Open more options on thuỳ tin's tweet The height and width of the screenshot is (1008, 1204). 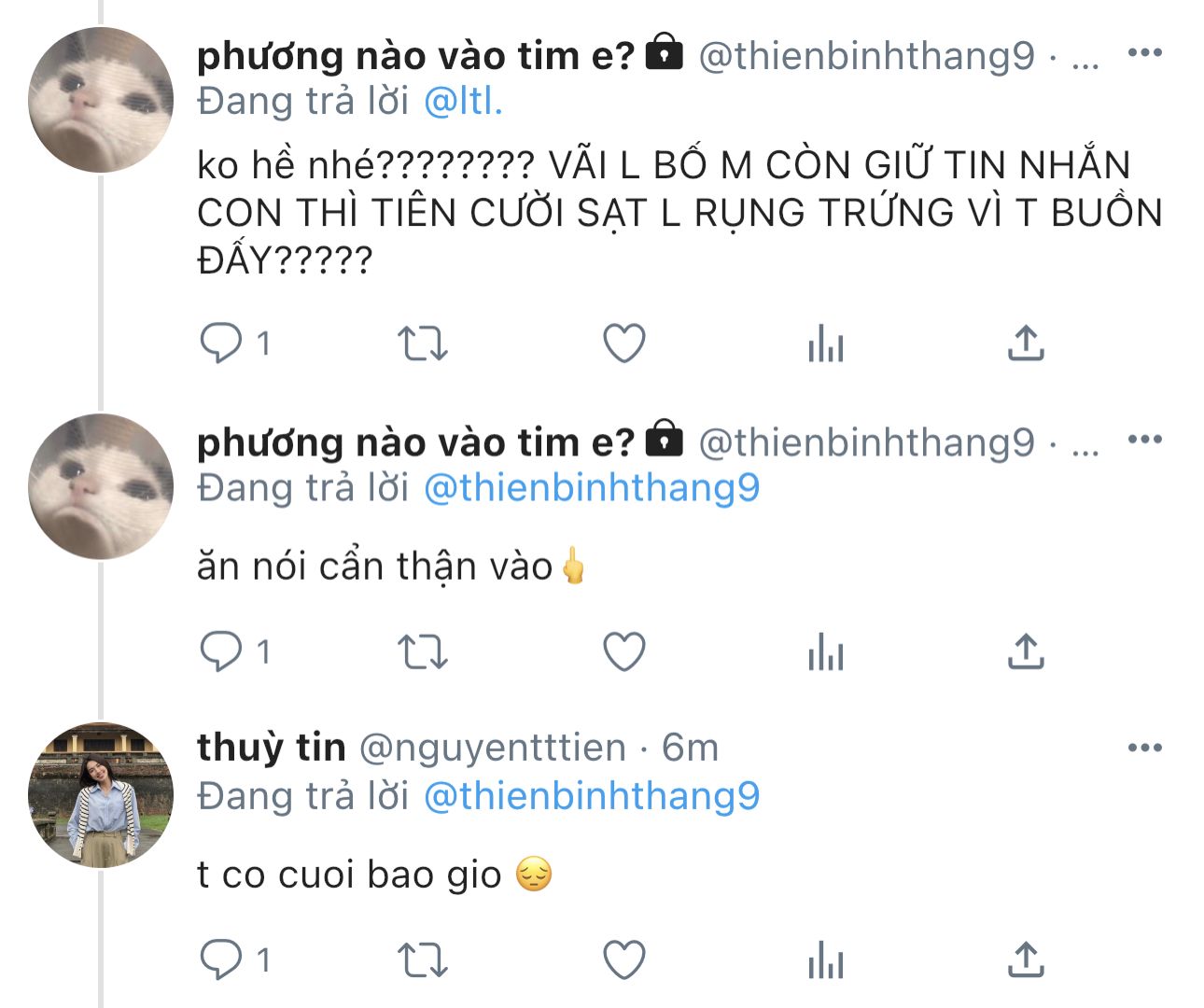pos(1145,747)
